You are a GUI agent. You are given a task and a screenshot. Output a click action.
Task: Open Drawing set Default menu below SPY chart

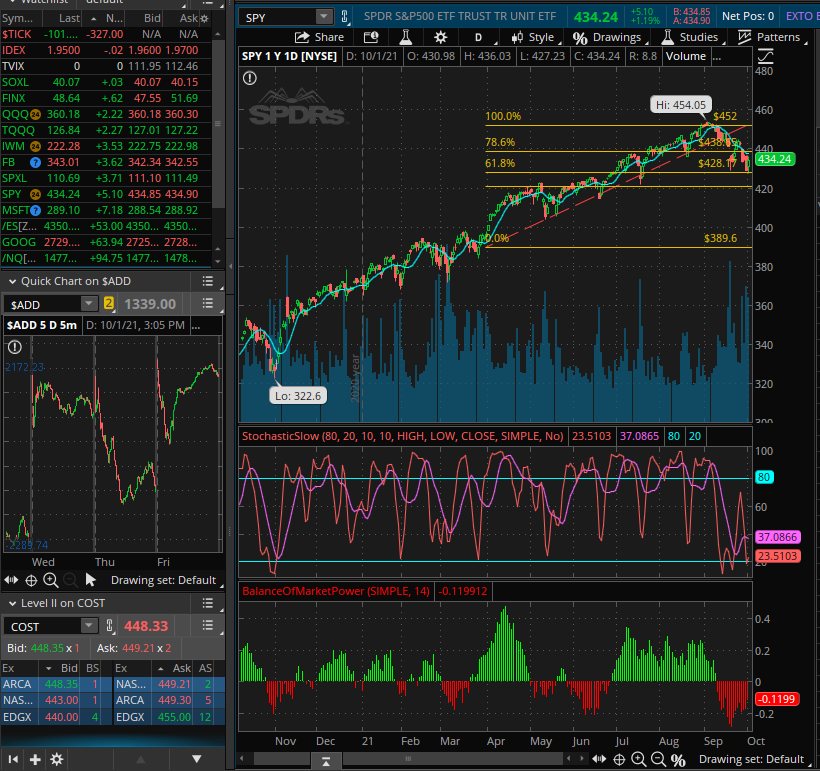(x=751, y=759)
